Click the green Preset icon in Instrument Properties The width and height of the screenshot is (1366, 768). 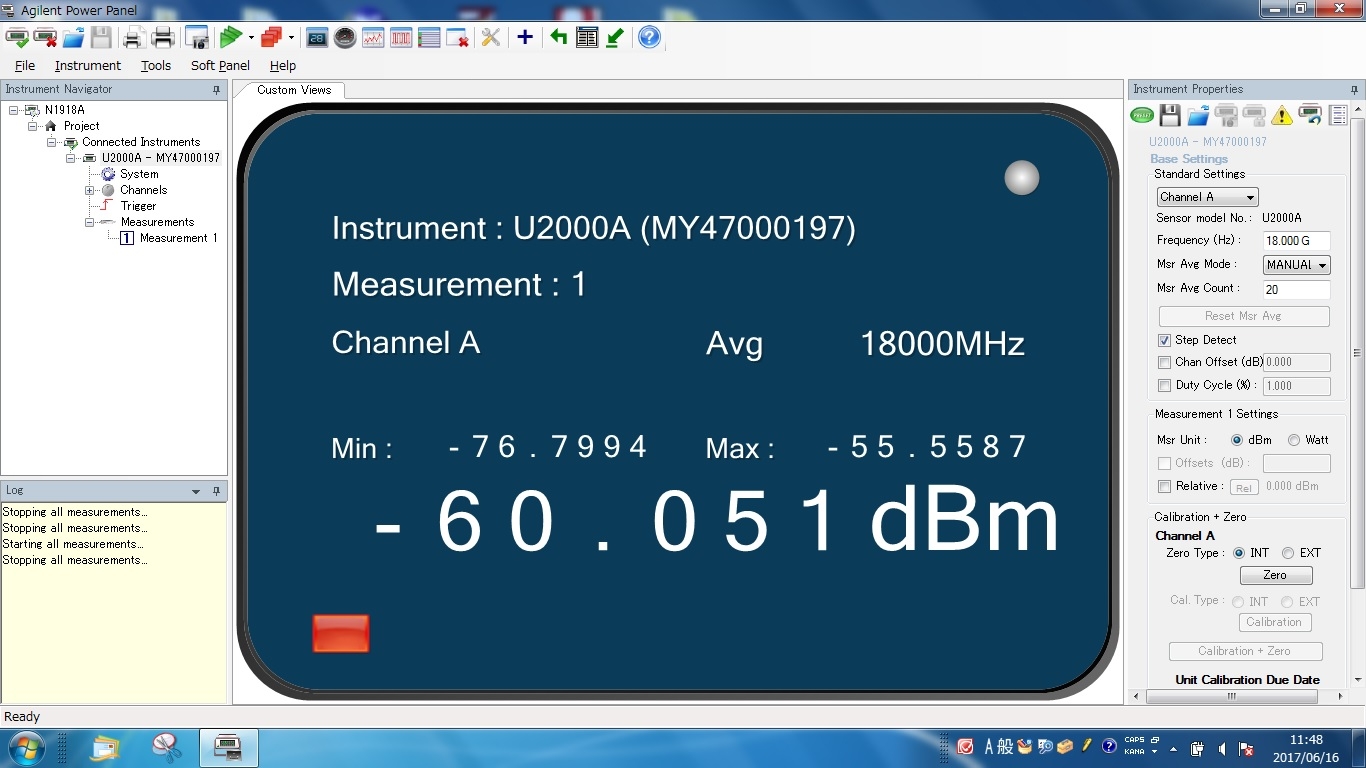pos(1142,116)
